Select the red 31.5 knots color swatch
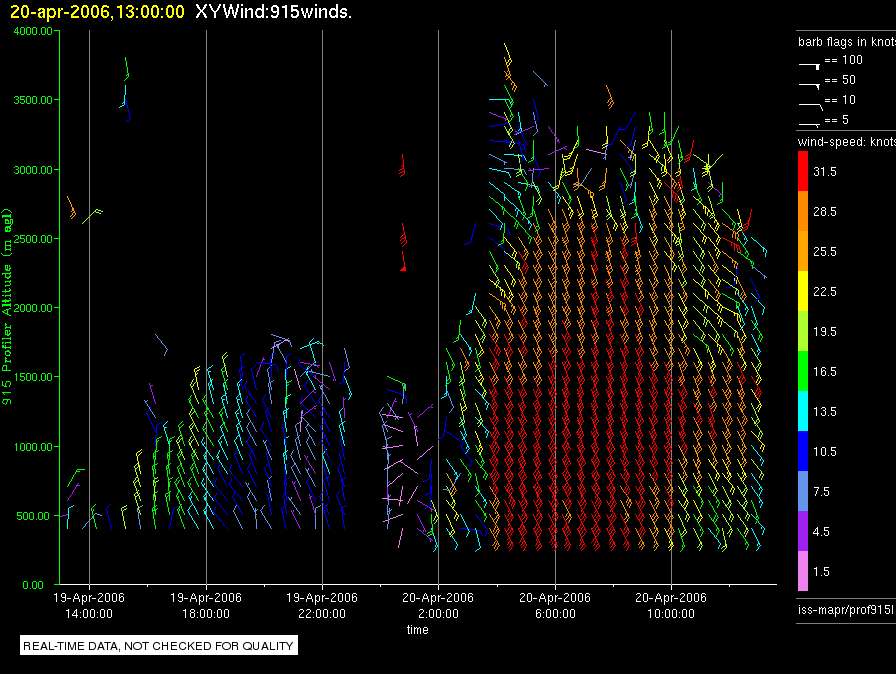This screenshot has height=674, width=896. 803,172
